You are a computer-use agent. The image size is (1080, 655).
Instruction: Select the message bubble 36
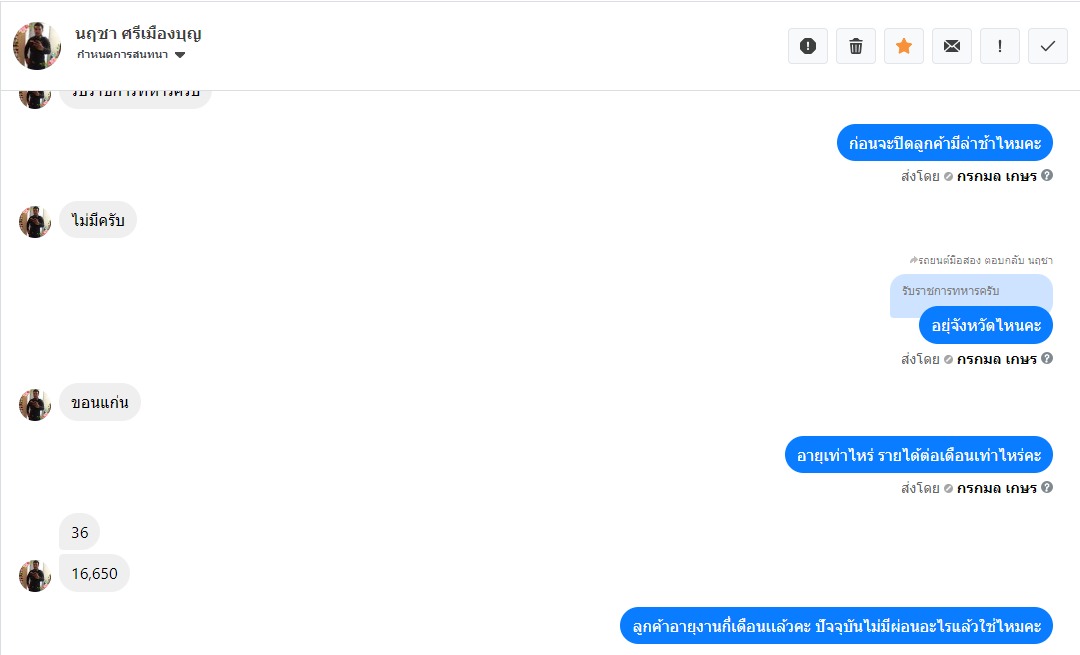(79, 532)
